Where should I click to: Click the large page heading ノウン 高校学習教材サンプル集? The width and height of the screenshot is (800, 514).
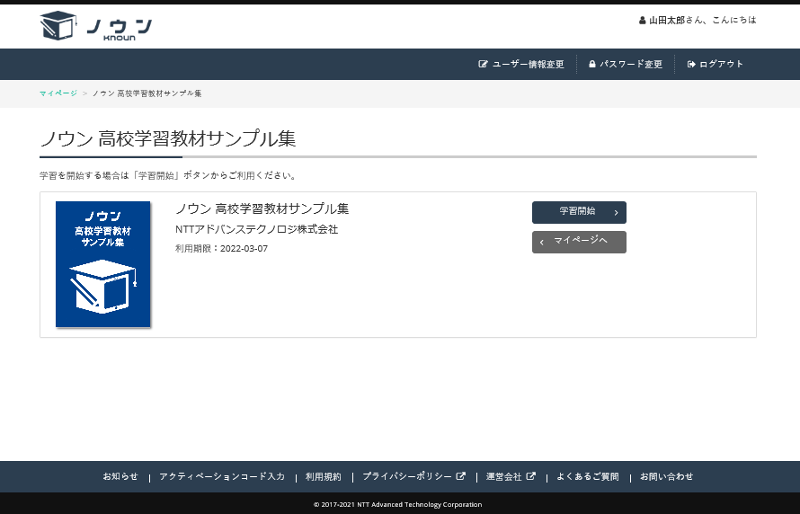pyautogui.click(x=168, y=138)
